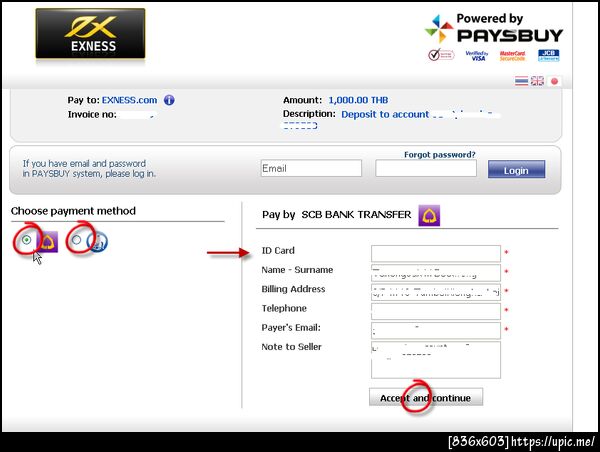Viewport: 600px width, 452px height.
Task: Click the JCB J/Secure badge
Action: [548, 55]
